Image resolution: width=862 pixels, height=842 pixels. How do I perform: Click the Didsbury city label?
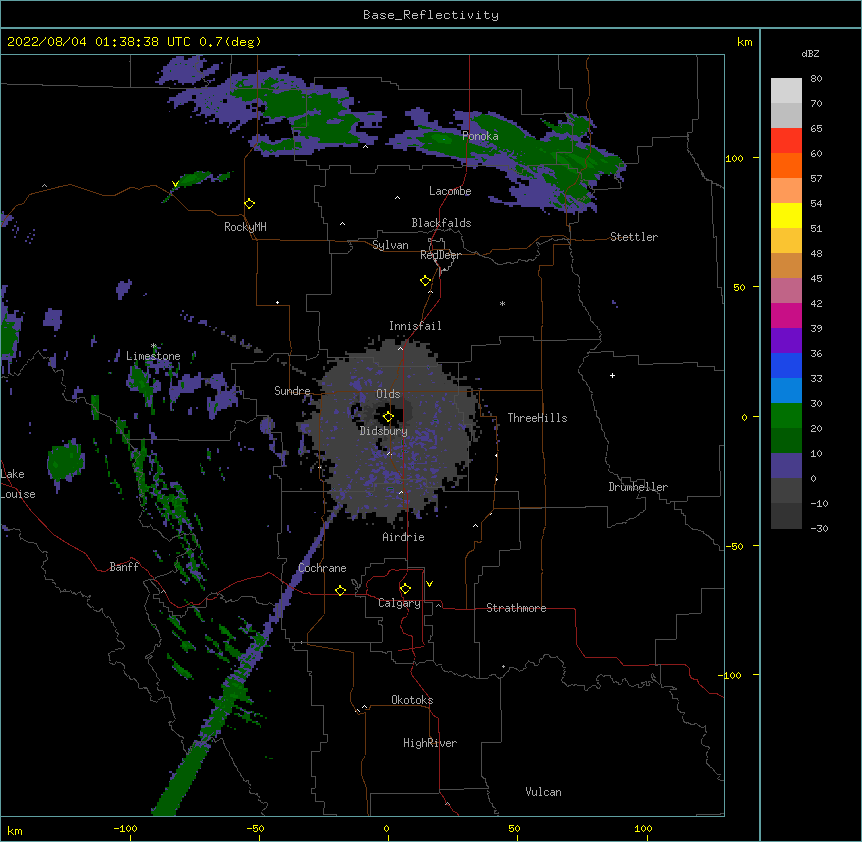coord(384,431)
